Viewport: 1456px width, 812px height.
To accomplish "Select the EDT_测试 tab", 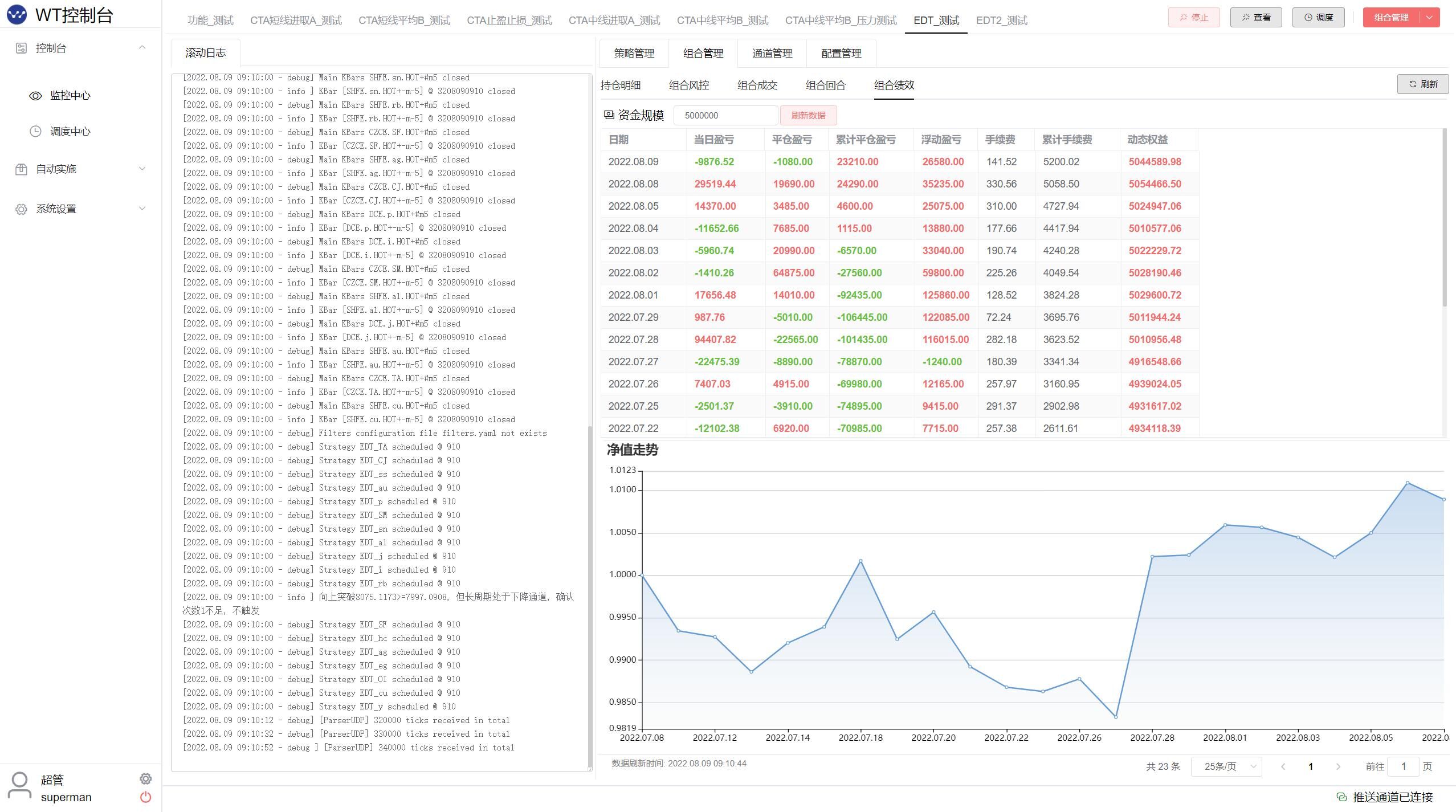I will 936,21.
